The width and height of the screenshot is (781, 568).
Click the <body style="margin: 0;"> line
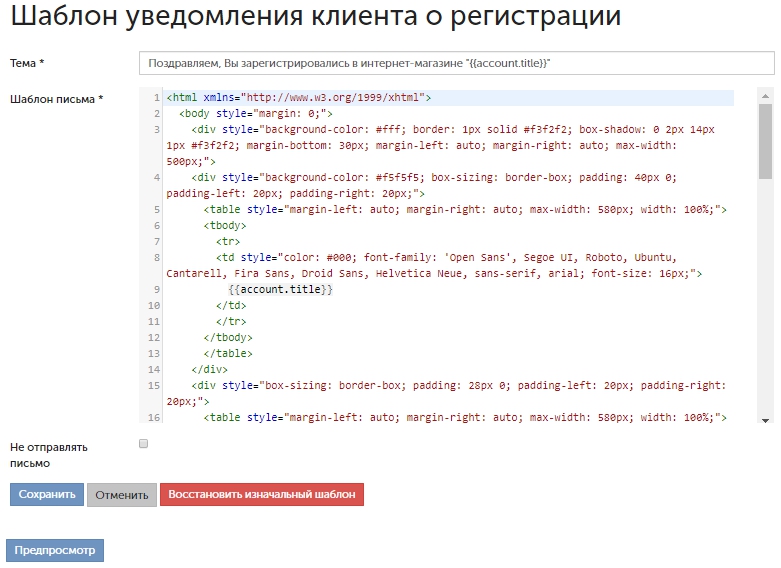pyautogui.click(x=256, y=114)
